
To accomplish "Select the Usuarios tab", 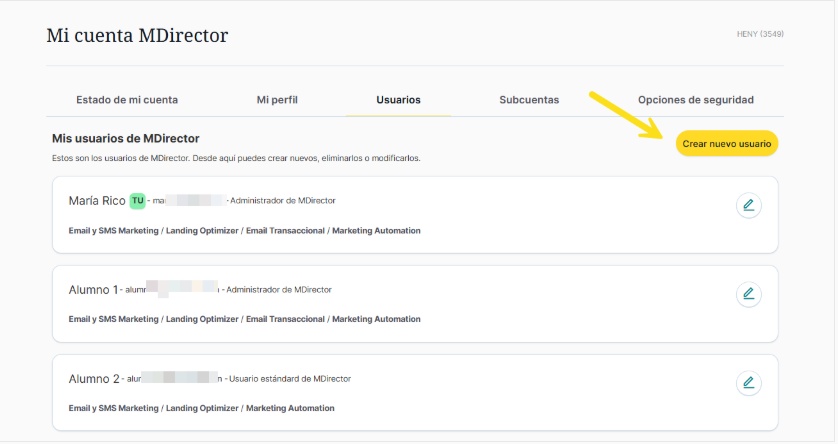I will (x=398, y=100).
